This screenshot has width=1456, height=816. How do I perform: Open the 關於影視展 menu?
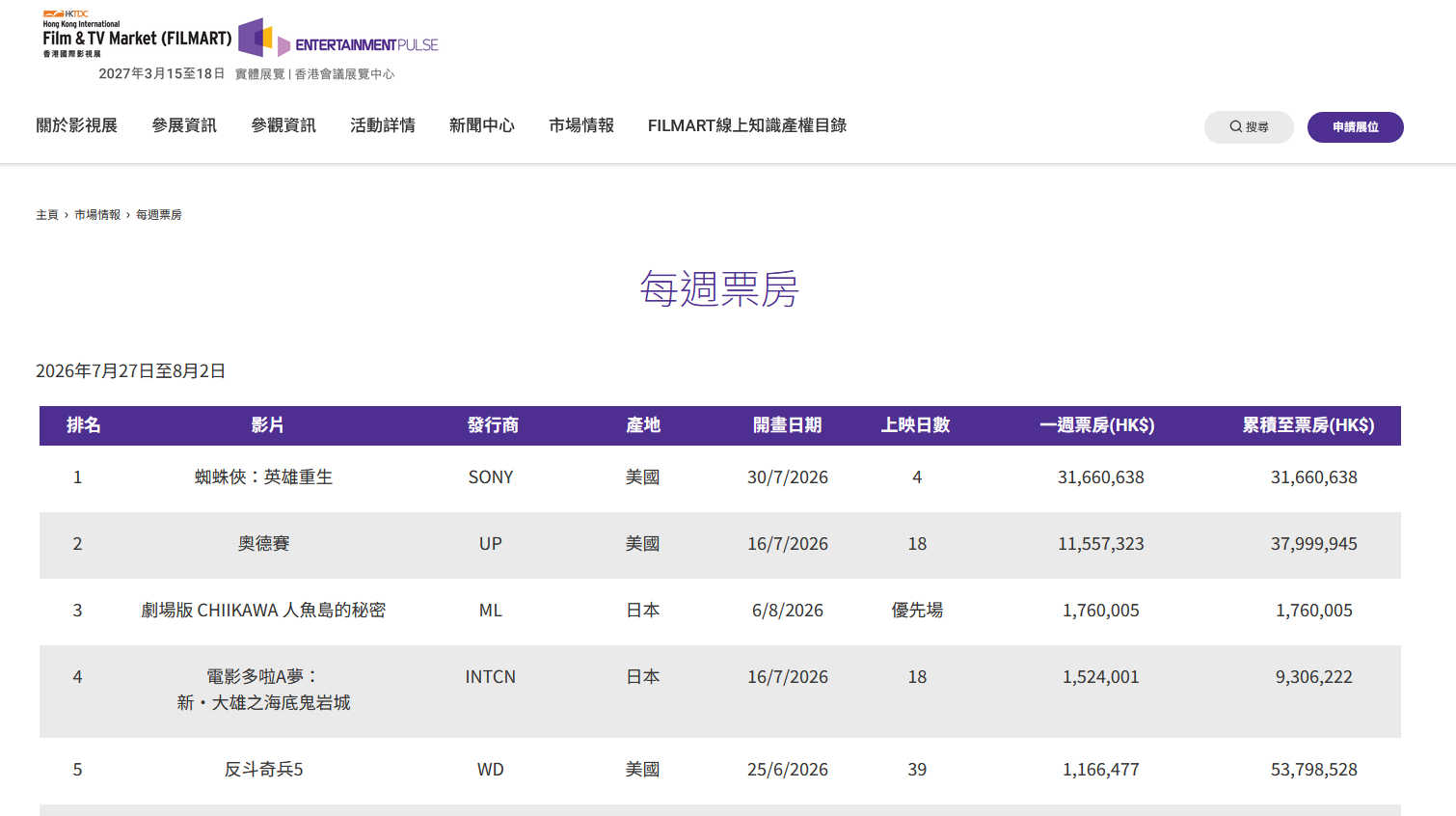tap(76, 125)
